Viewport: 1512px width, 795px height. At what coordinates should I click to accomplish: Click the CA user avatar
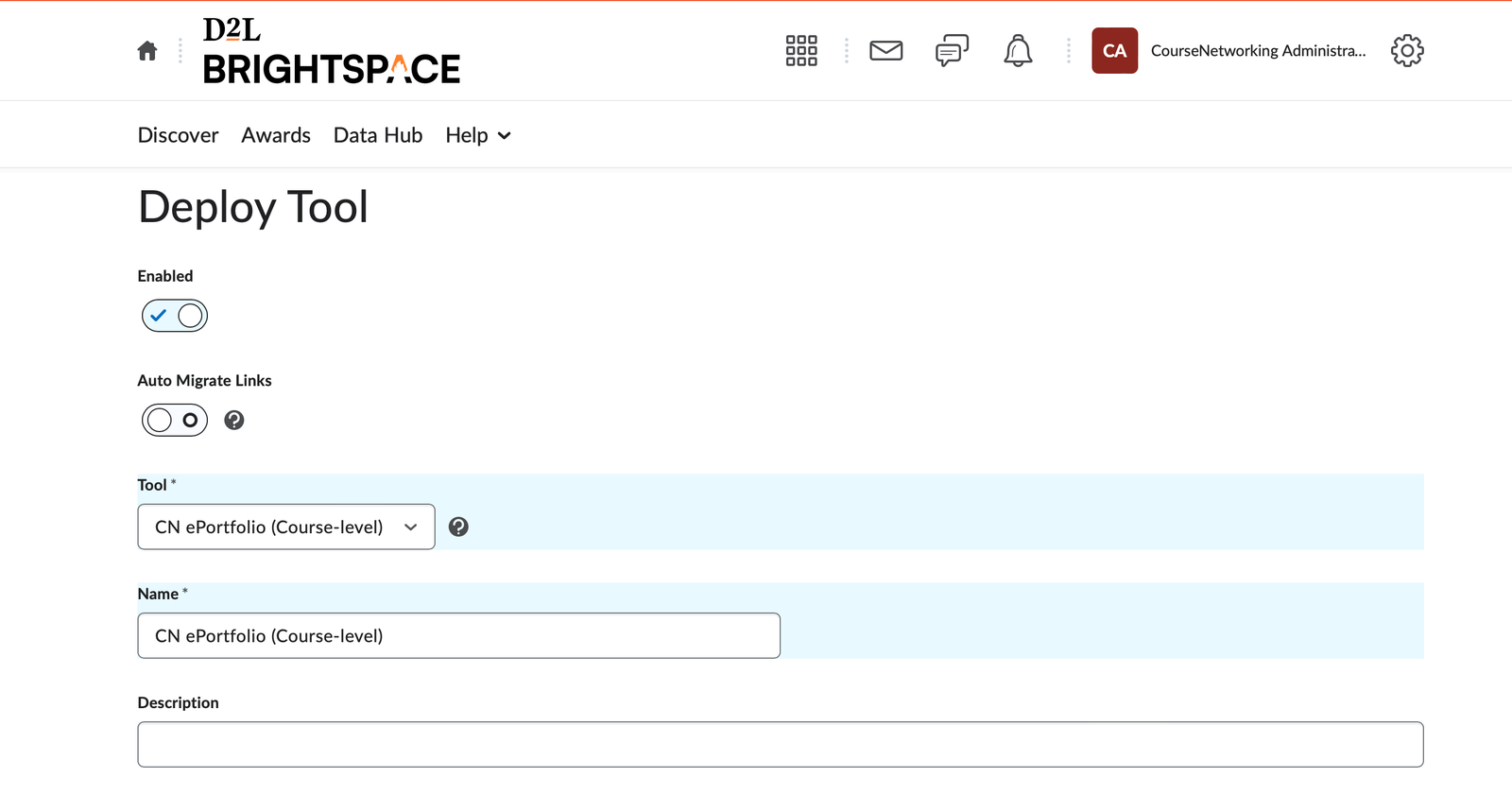pyautogui.click(x=1115, y=51)
